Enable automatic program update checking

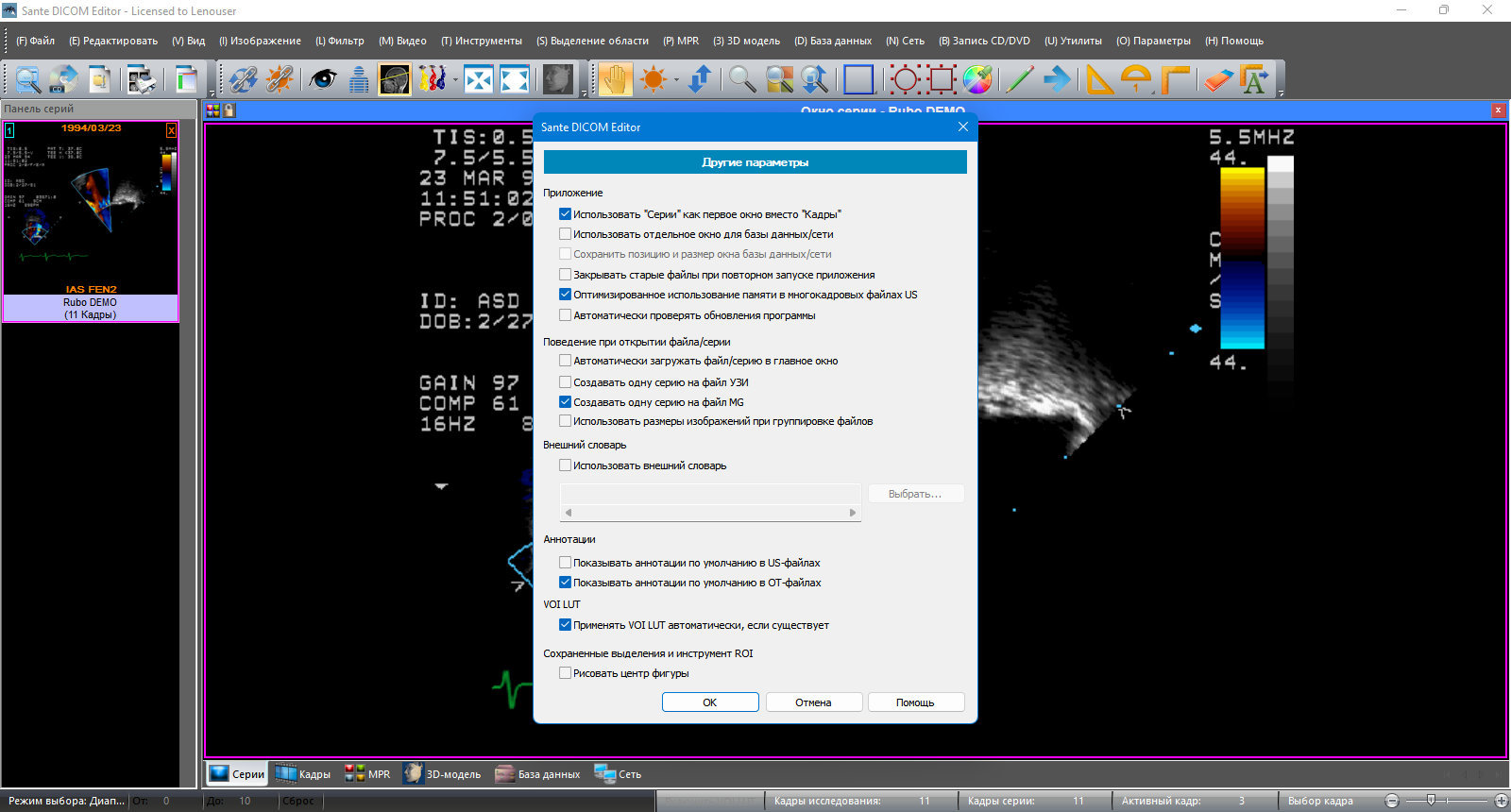pos(565,315)
